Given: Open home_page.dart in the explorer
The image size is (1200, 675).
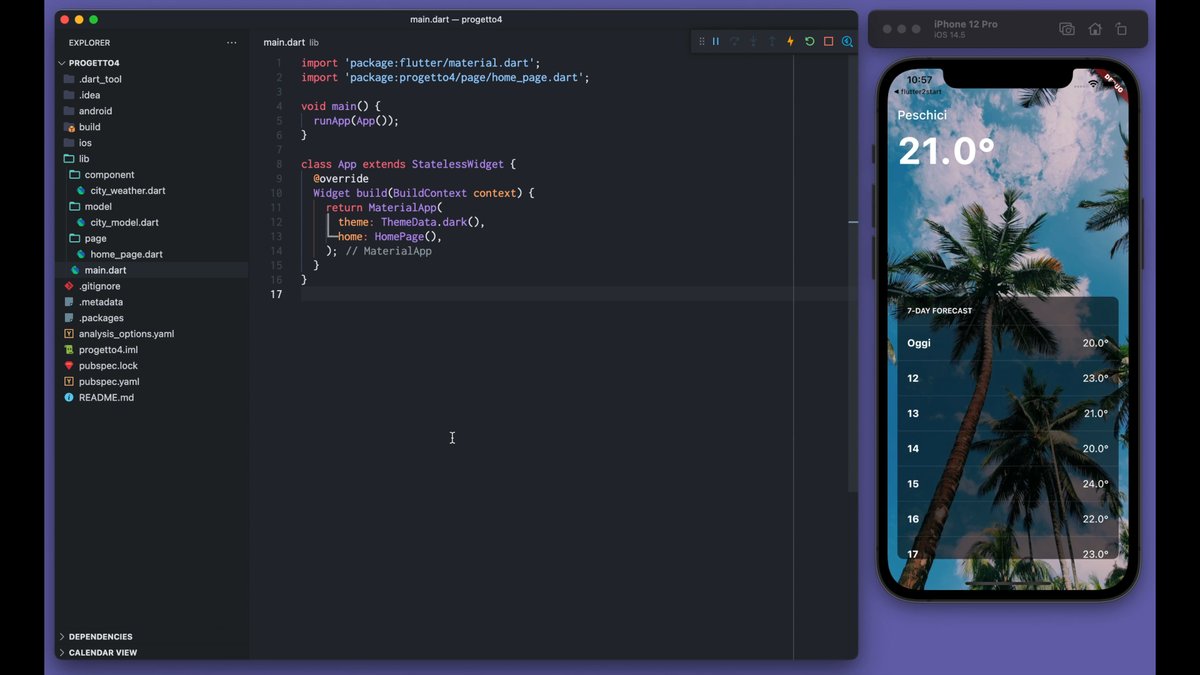Looking at the screenshot, I should coord(126,255).
